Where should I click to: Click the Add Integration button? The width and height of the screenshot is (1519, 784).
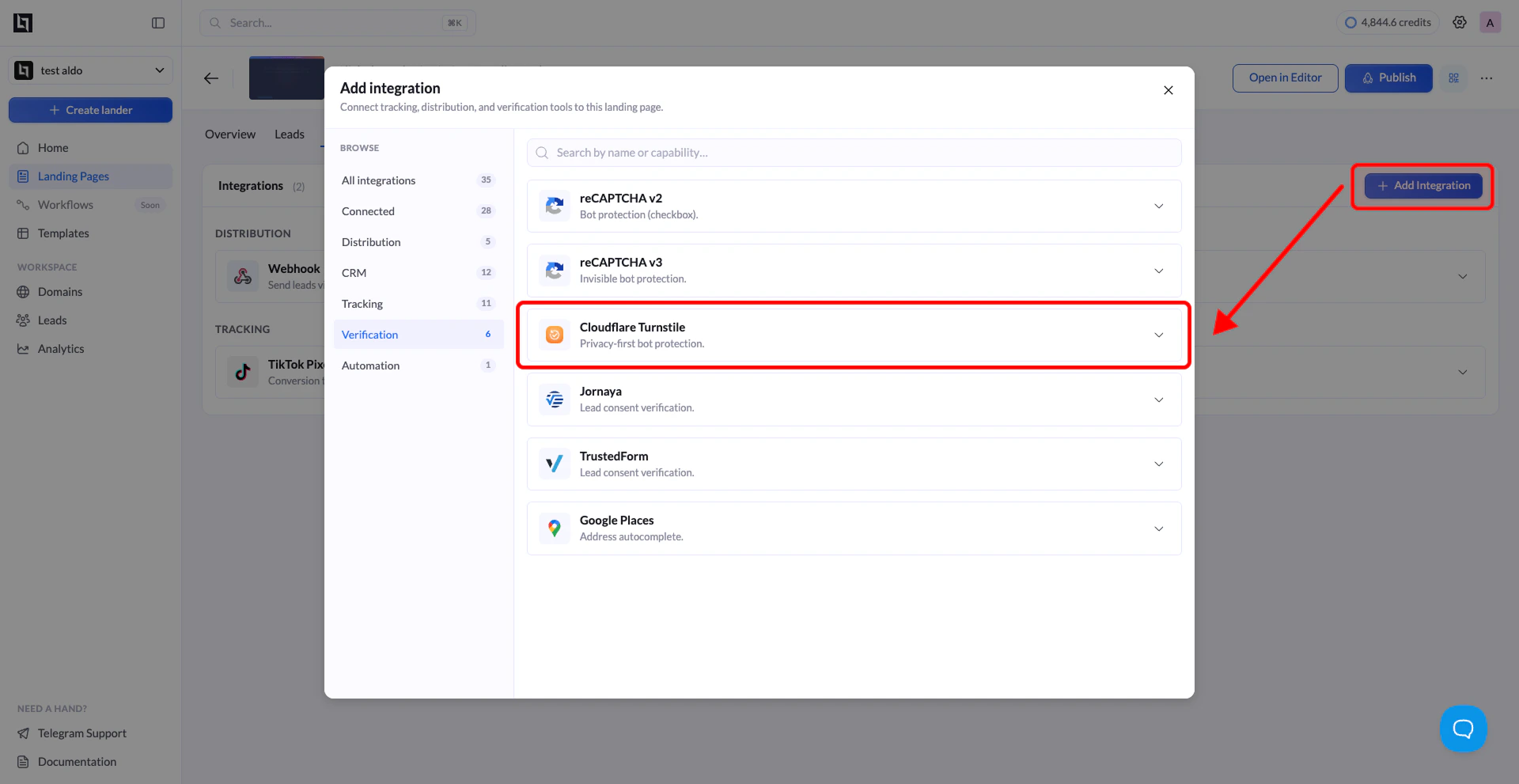coord(1423,186)
